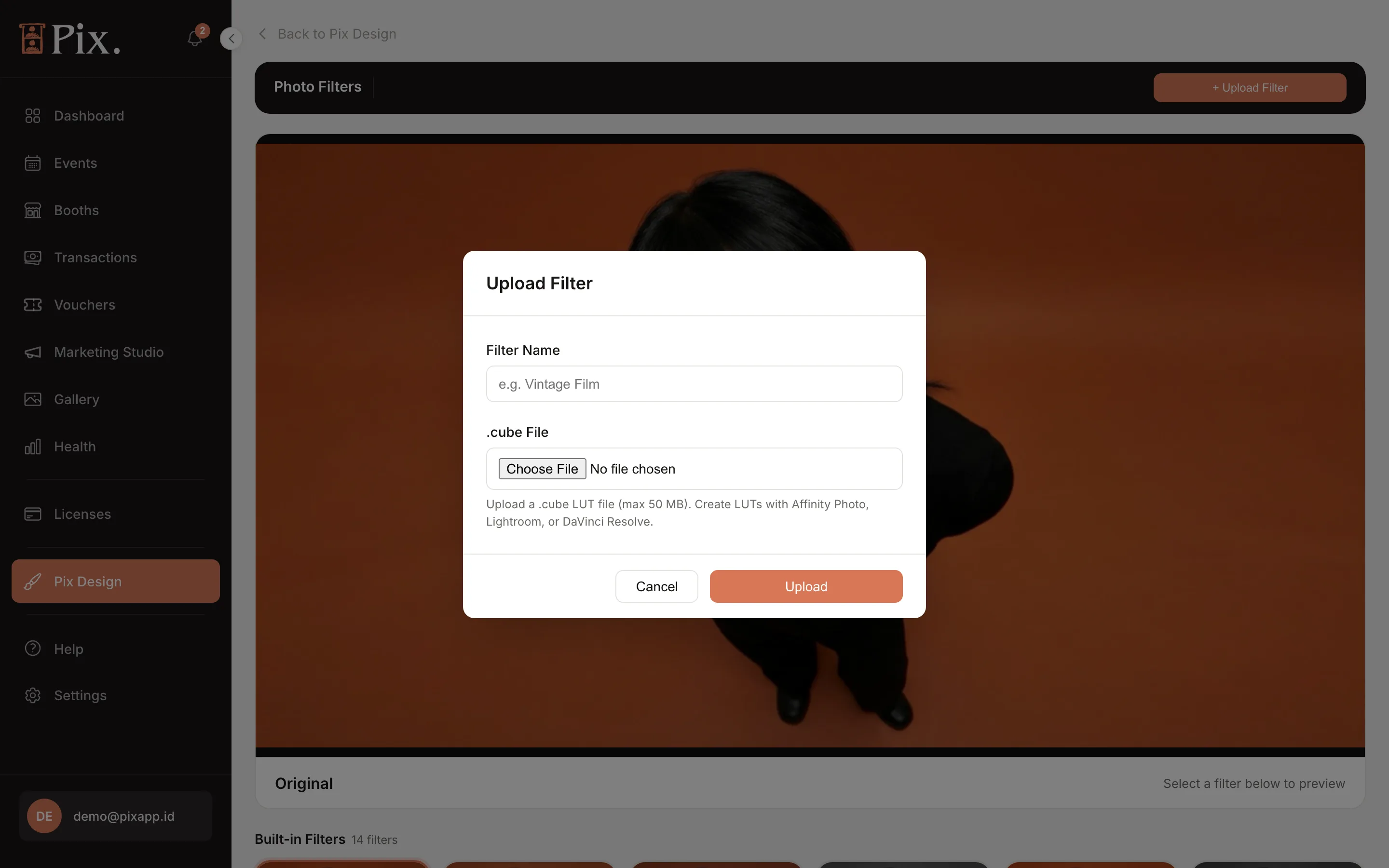Open the Vouchers section
The image size is (1389, 868).
[x=115, y=305]
